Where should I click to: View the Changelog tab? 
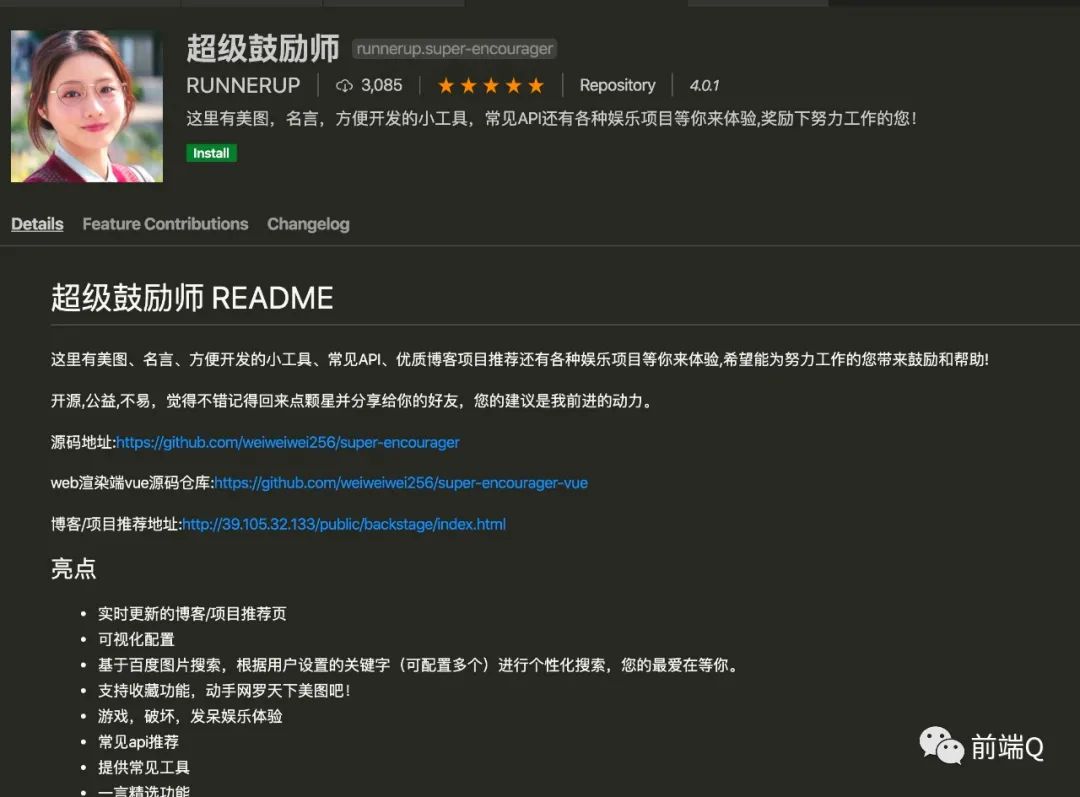click(308, 224)
